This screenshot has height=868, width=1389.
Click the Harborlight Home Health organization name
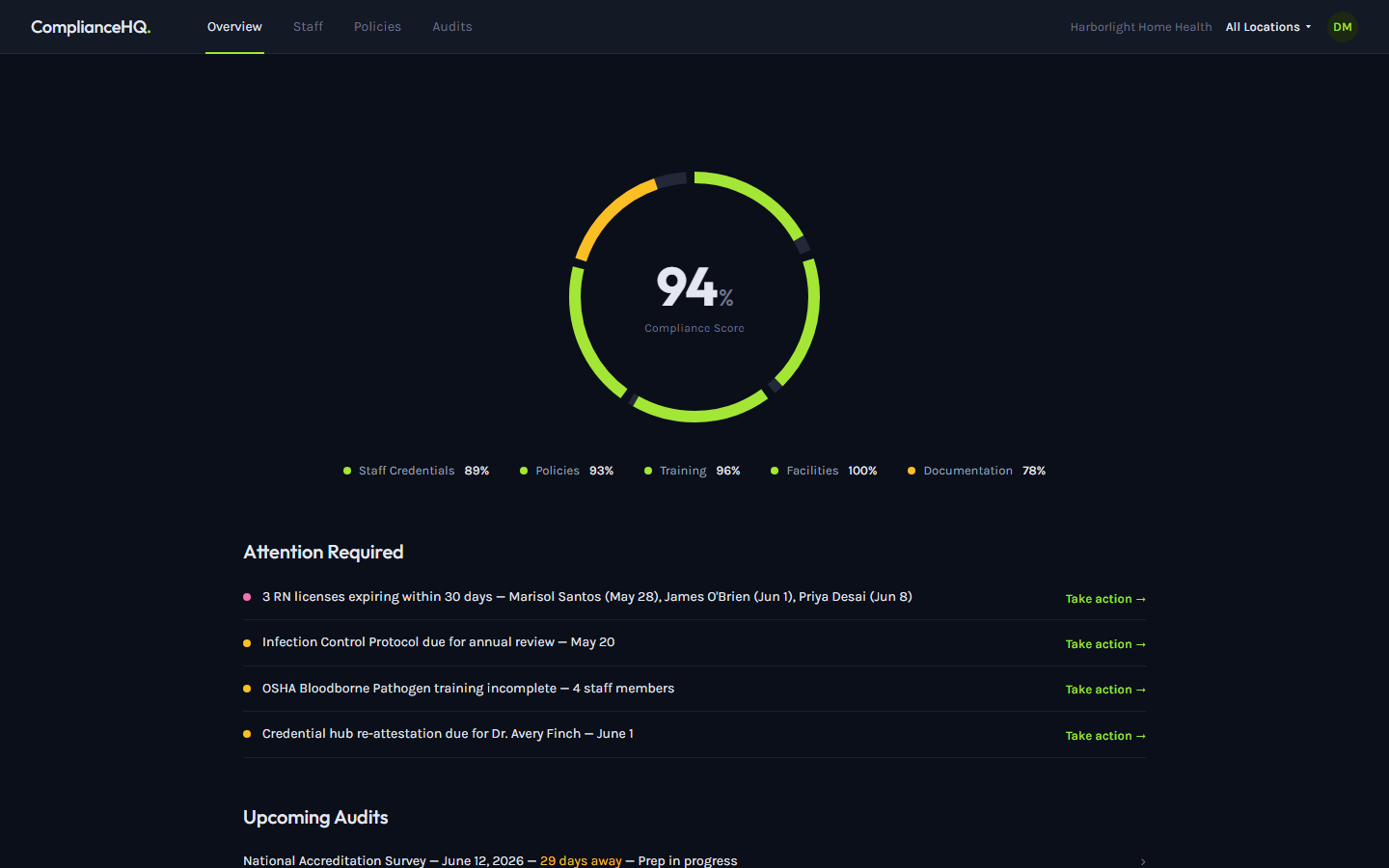coord(1141,27)
